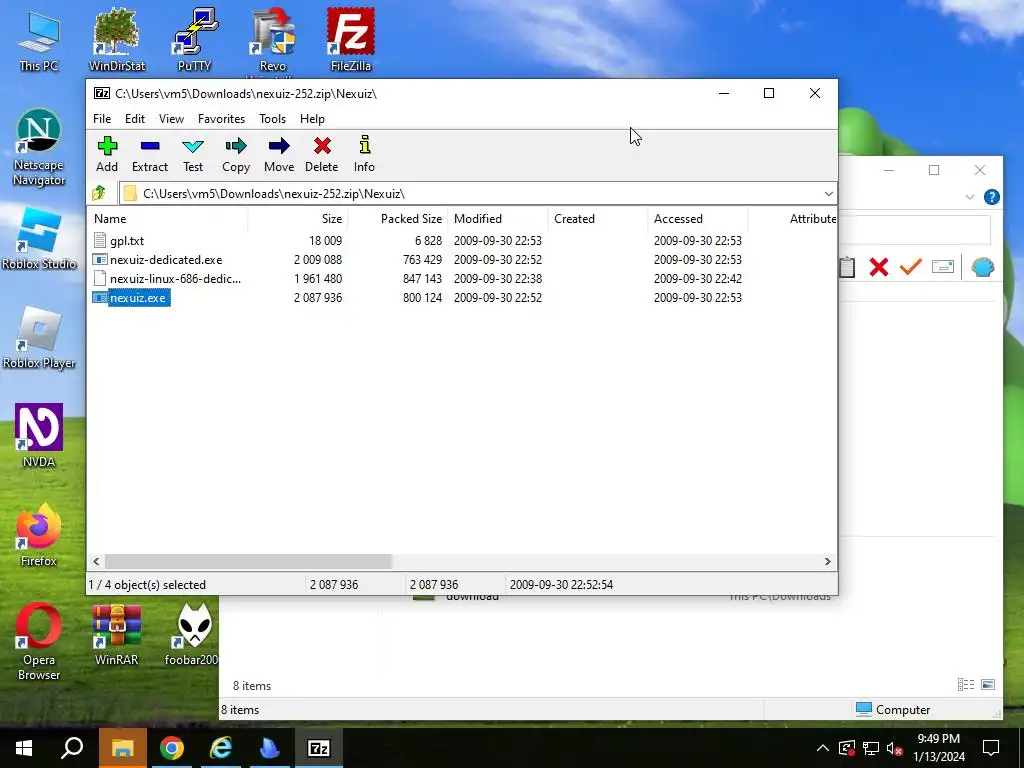Click the 7-Zip taskbar button
This screenshot has height=768, width=1024.
(x=319, y=748)
